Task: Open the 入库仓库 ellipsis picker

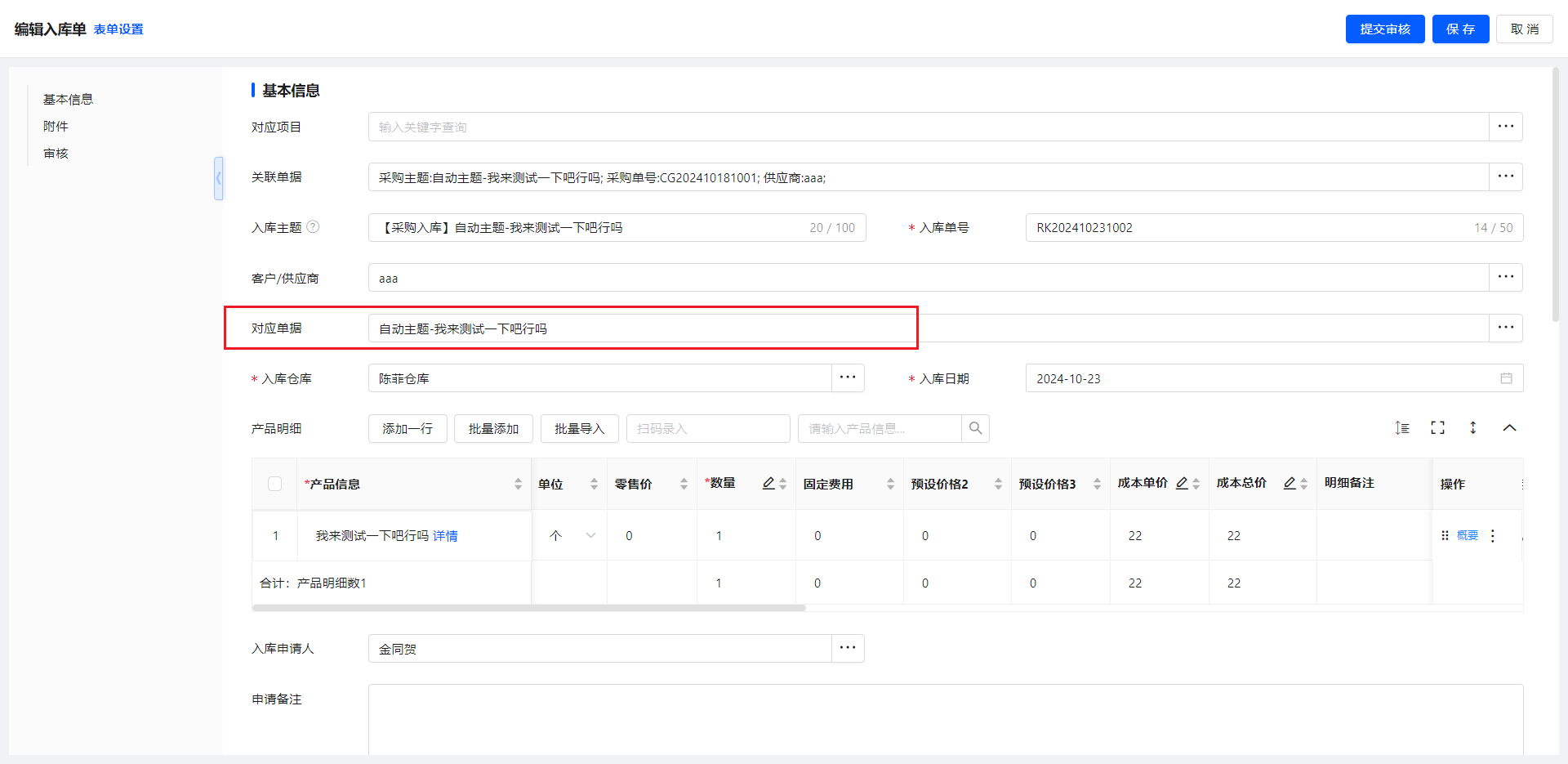Action: click(x=848, y=378)
